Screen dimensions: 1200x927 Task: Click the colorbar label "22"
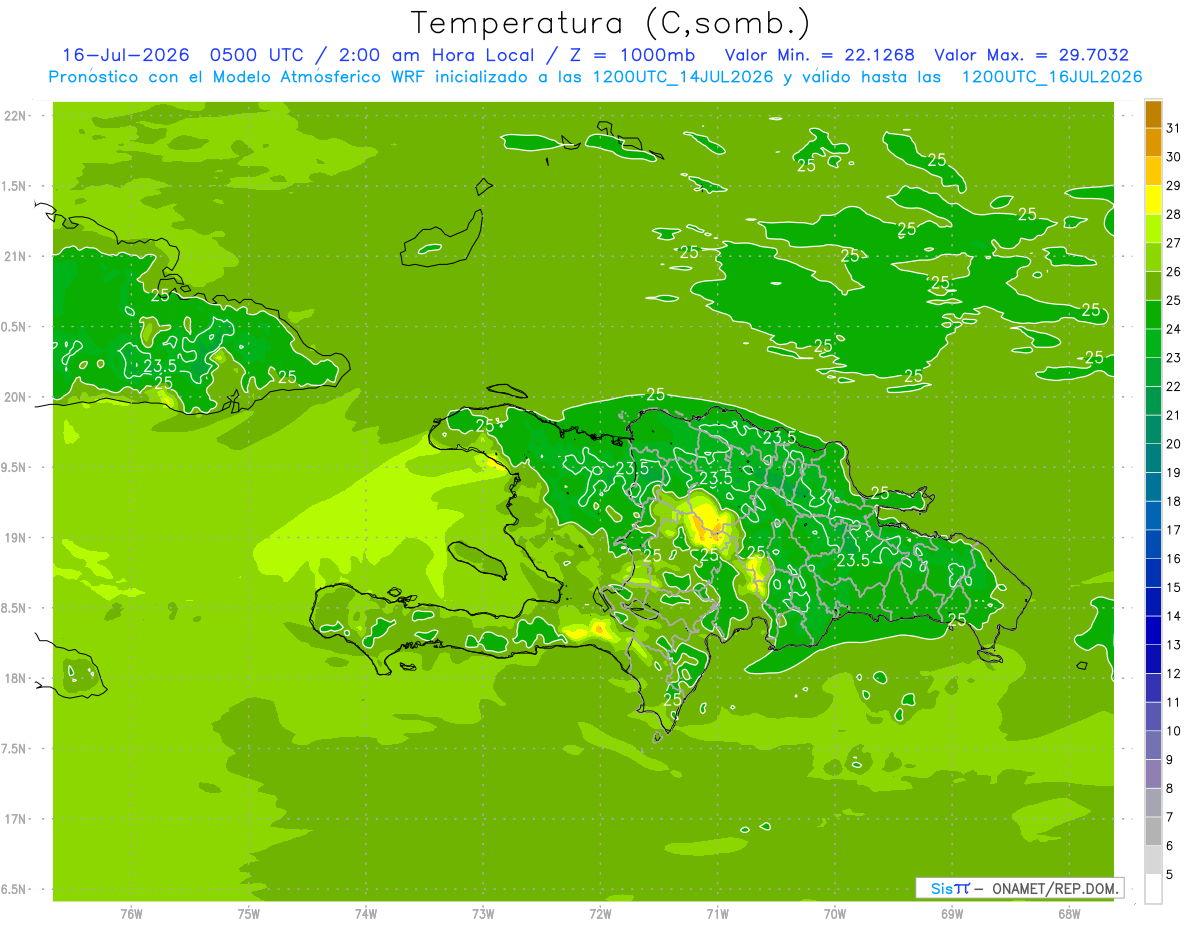coord(1174,387)
